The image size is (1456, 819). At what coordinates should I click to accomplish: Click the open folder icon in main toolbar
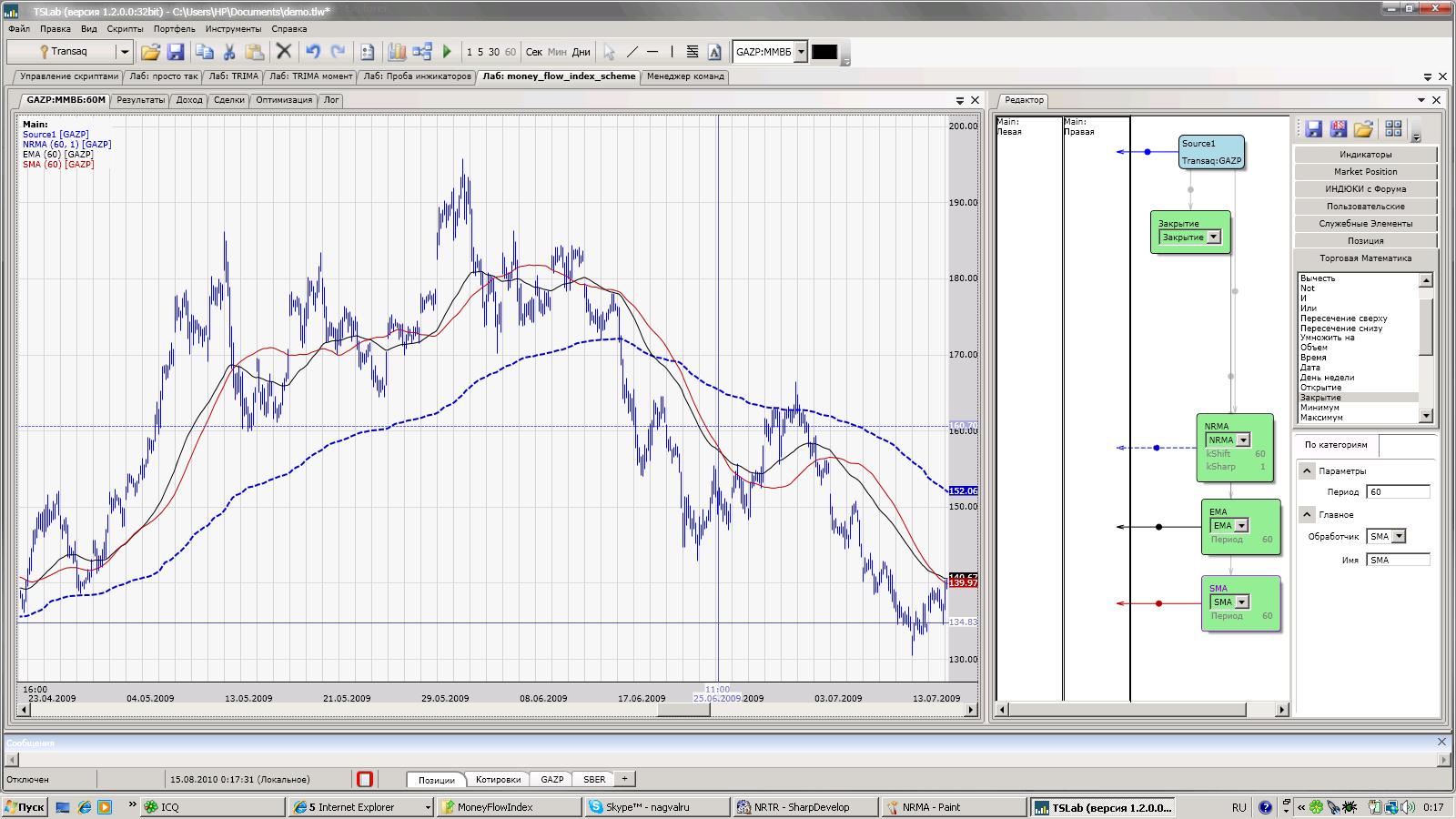tap(150, 52)
